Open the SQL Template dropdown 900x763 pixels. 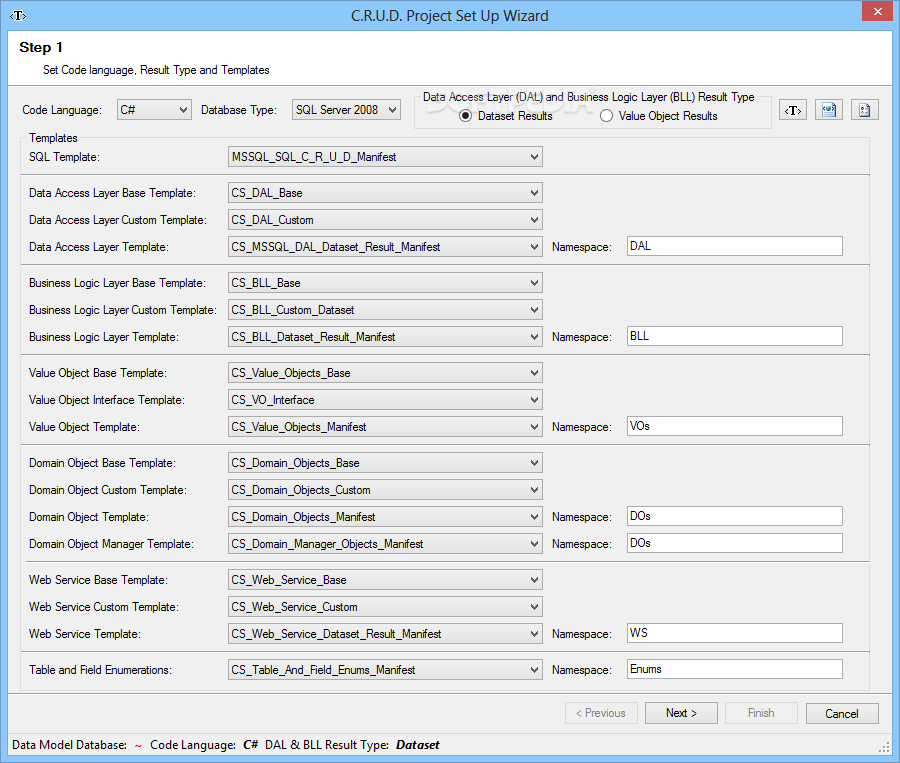(385, 157)
